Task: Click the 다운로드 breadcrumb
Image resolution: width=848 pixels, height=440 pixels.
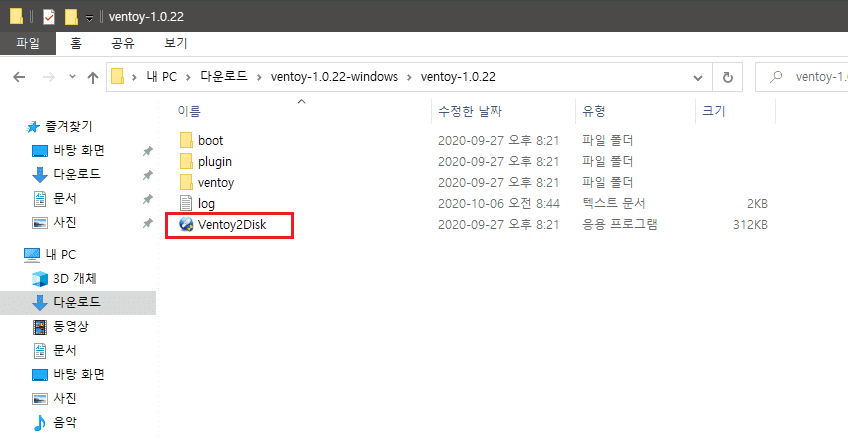Action: [x=224, y=77]
